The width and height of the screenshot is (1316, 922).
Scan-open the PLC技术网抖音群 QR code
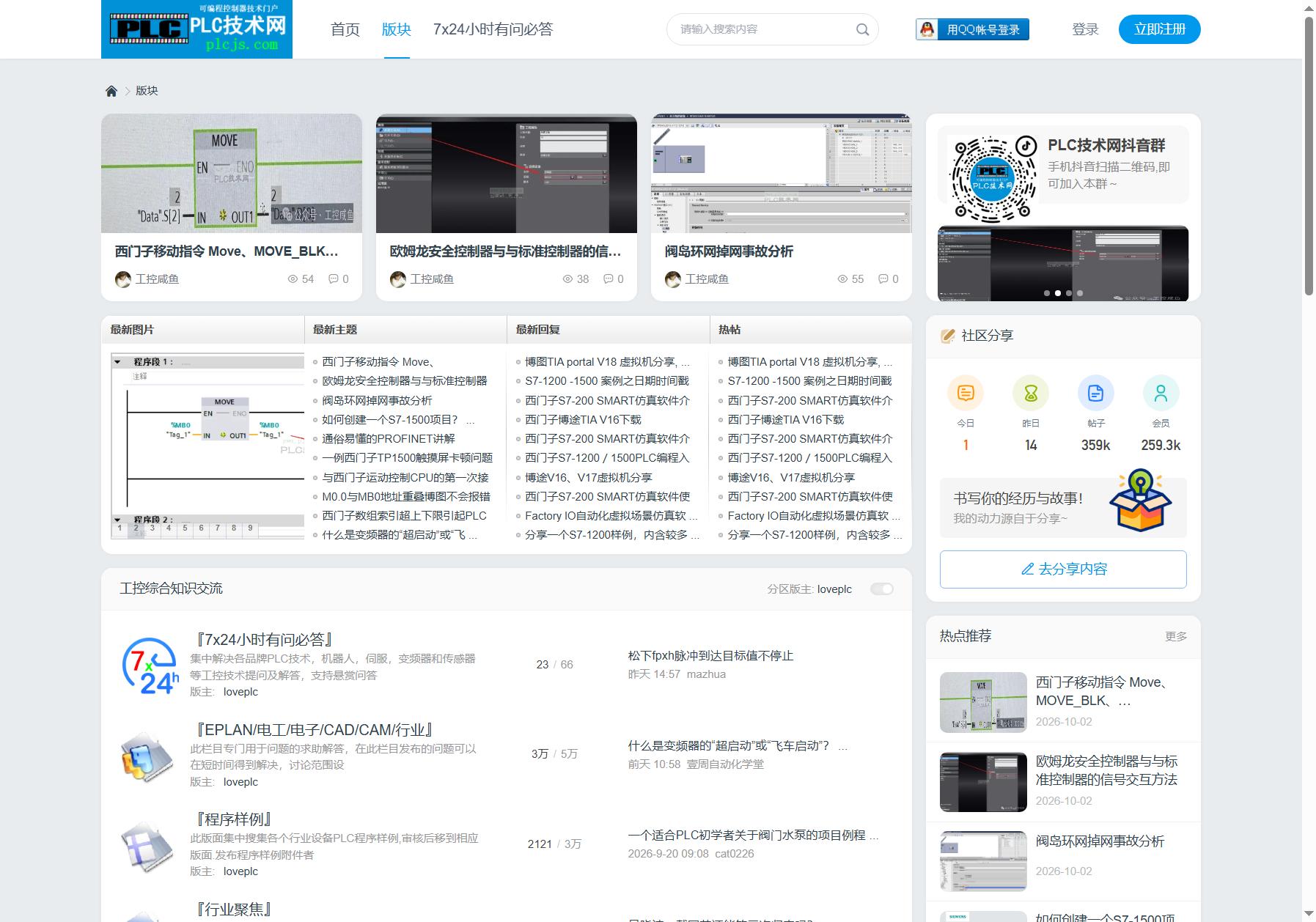(x=993, y=178)
